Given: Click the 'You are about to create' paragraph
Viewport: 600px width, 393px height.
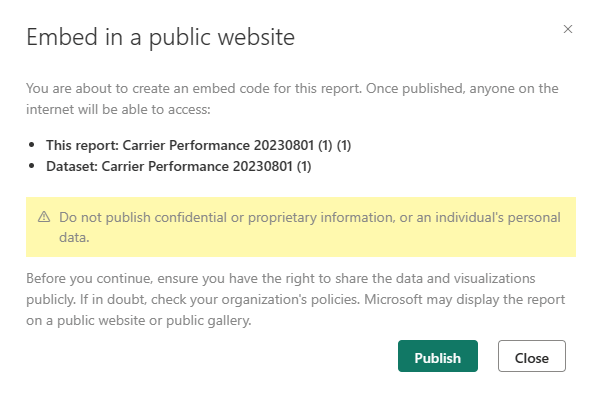Looking at the screenshot, I should coord(292,99).
